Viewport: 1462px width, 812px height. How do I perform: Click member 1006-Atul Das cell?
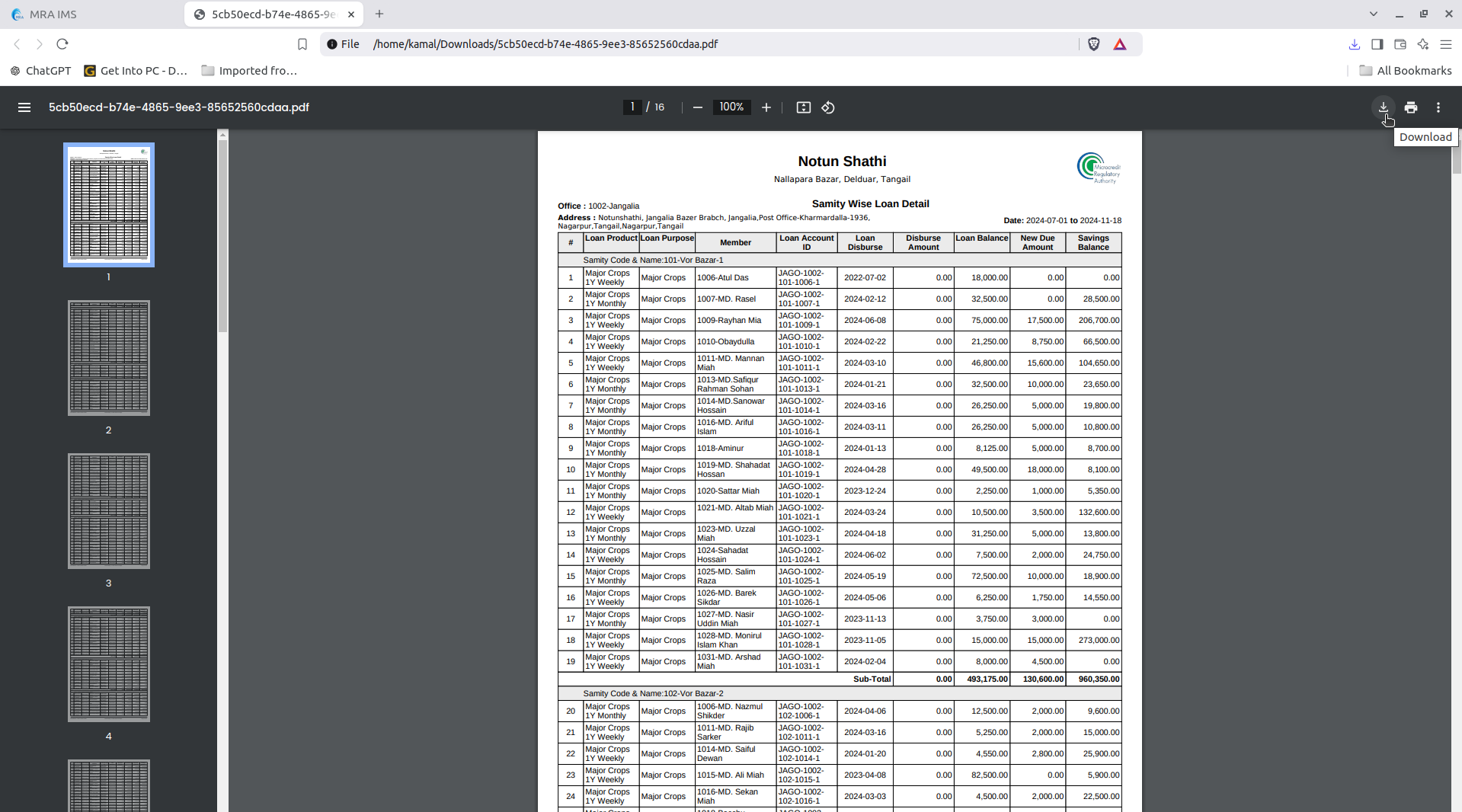click(x=735, y=278)
